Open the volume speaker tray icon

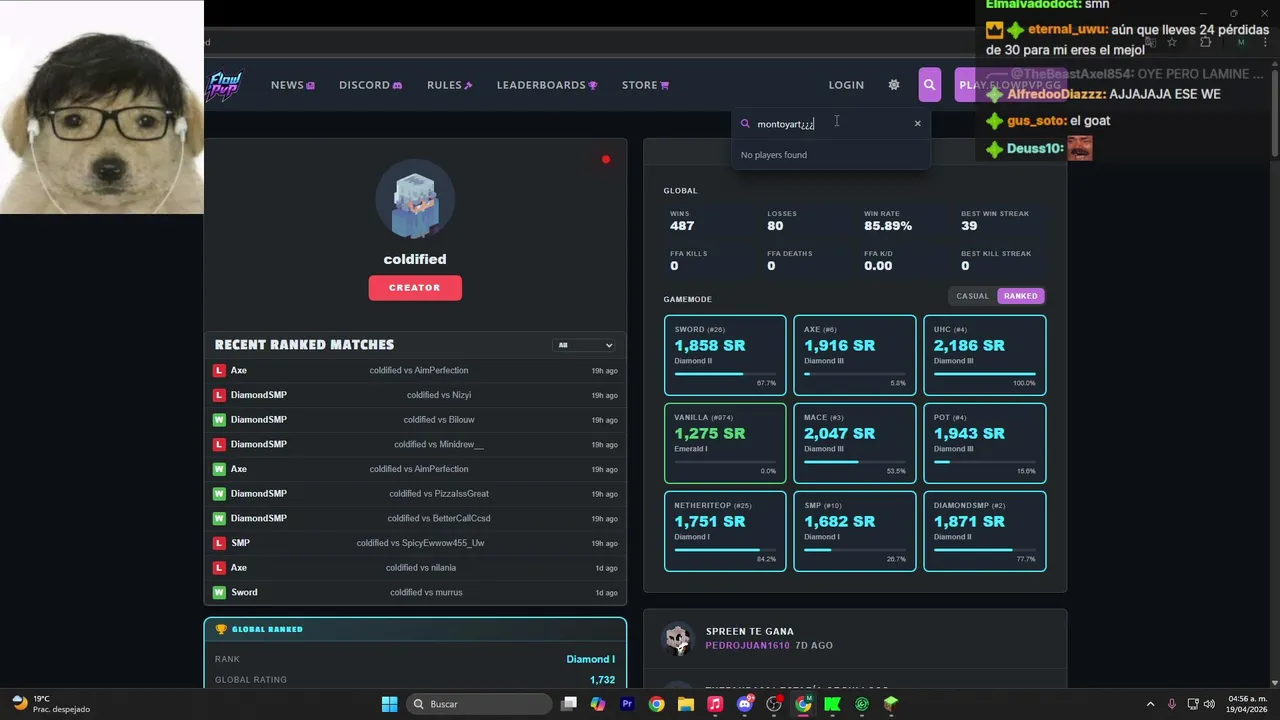pos(1210,704)
